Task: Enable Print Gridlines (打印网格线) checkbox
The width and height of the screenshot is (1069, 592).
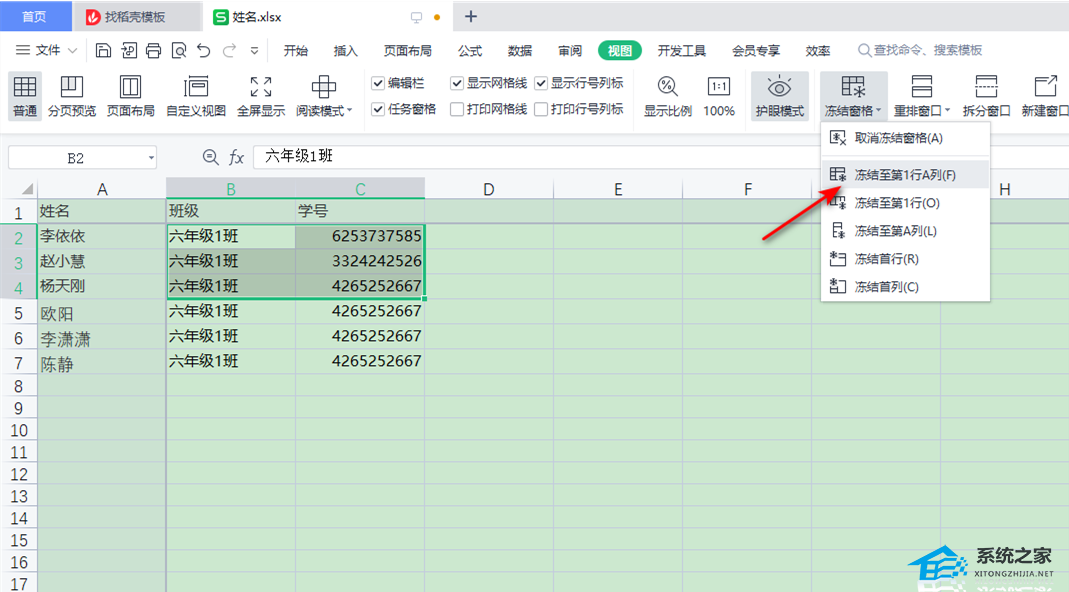Action: [x=457, y=110]
